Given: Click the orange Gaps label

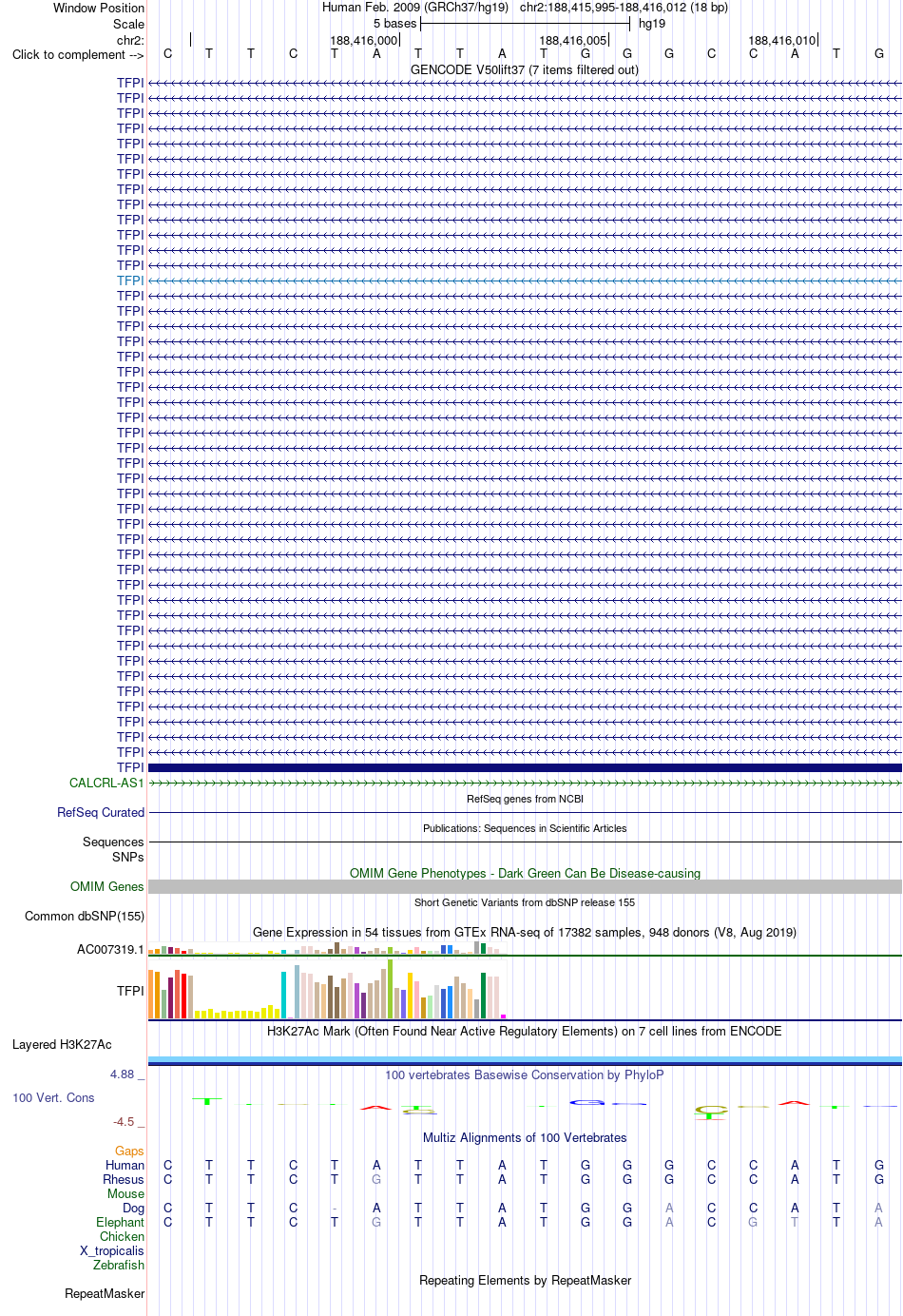Looking at the screenshot, I should click(129, 1151).
